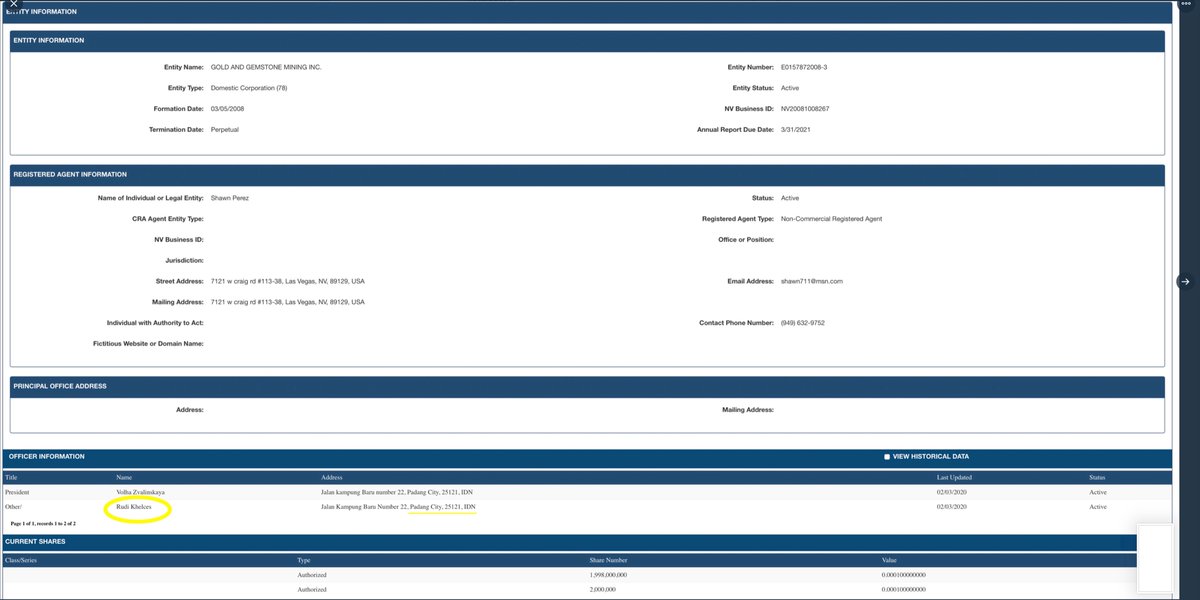Viewport: 1200px width, 600px height.
Task: Select the Share Number column header
Action: (609, 560)
